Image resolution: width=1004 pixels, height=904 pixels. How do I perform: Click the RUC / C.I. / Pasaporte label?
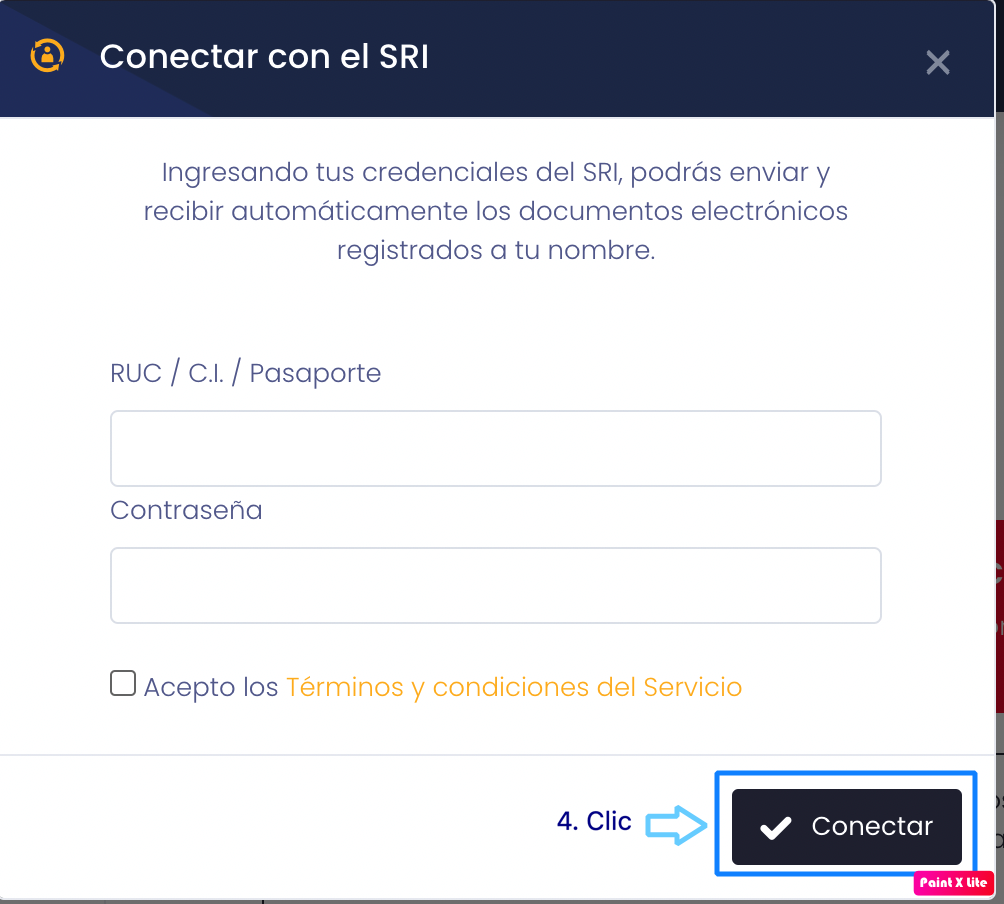244,372
